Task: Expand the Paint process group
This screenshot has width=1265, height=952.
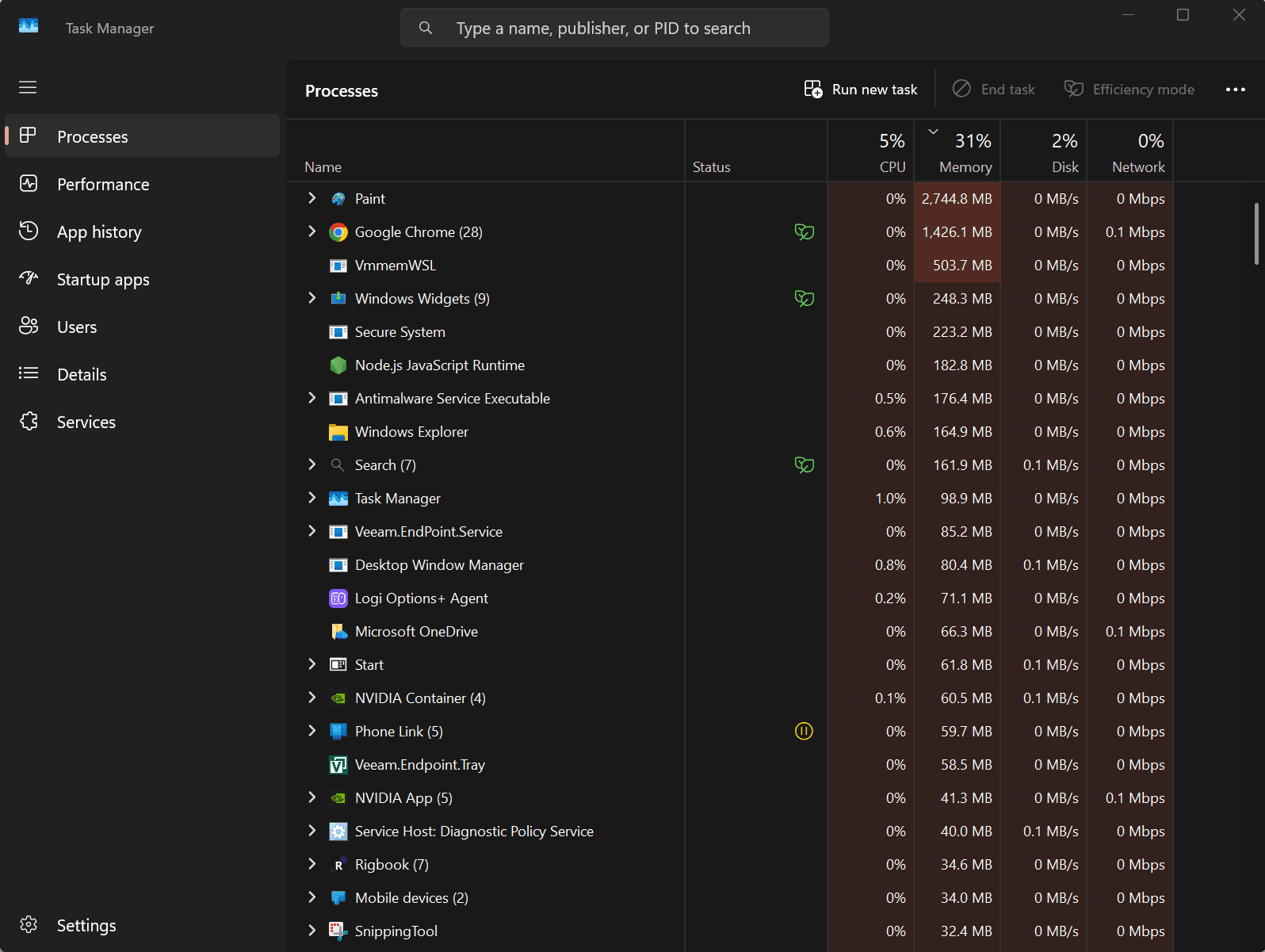Action: point(311,198)
